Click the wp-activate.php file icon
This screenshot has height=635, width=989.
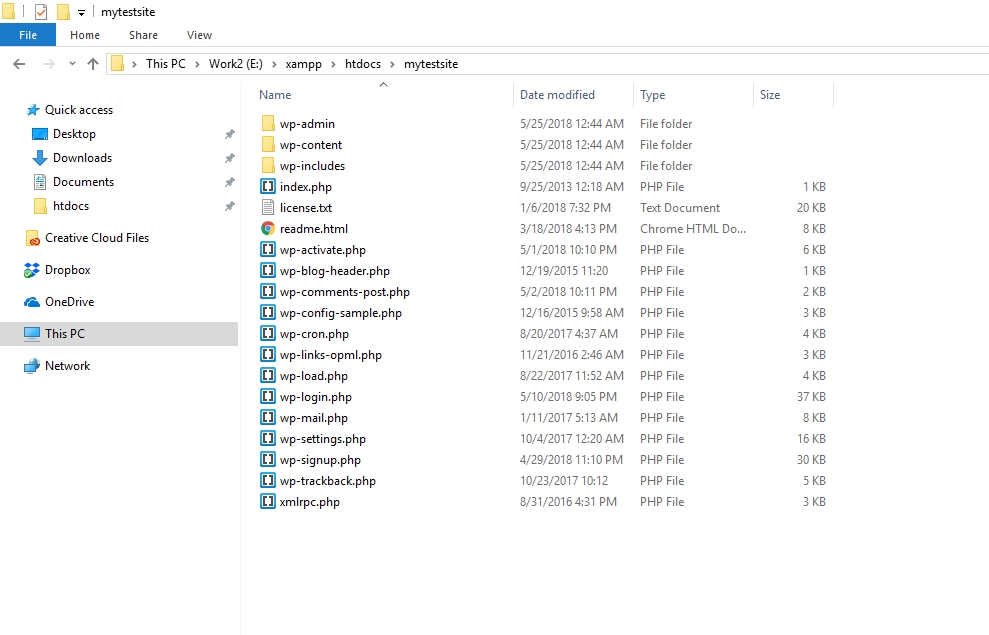[x=268, y=249]
